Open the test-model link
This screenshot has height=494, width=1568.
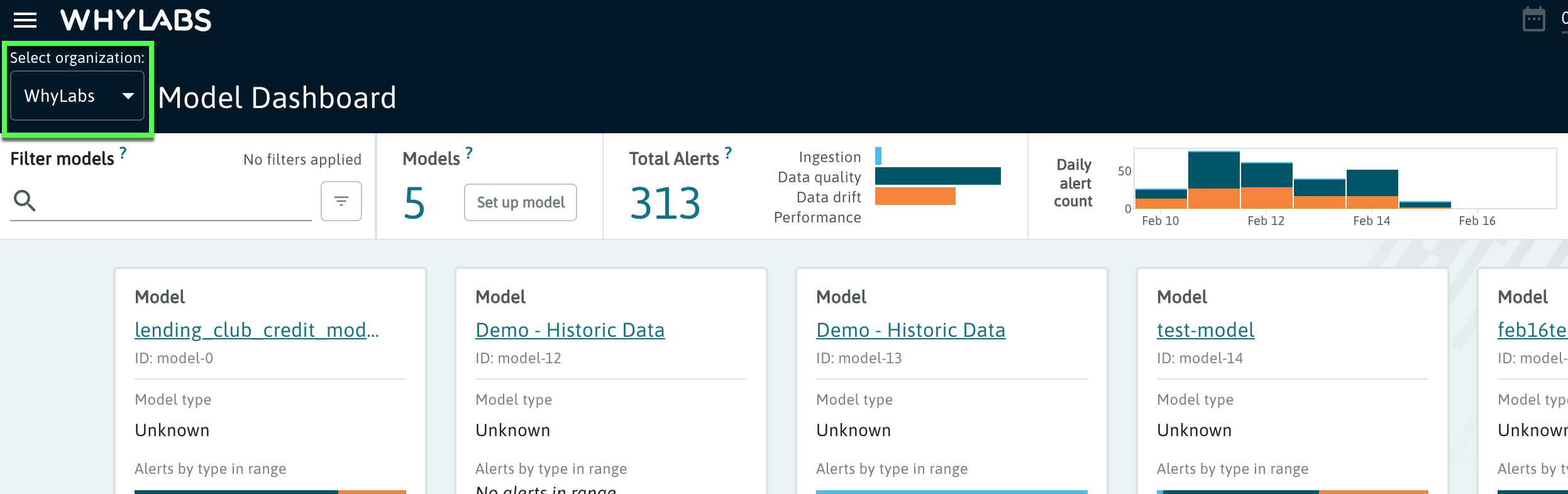coord(1205,330)
